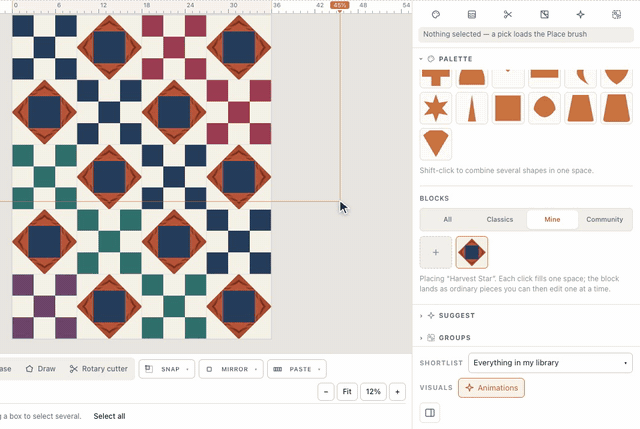Viewport: 640px width, 429px height.
Task: Open the Snap options dropdown
Action: pos(167,369)
